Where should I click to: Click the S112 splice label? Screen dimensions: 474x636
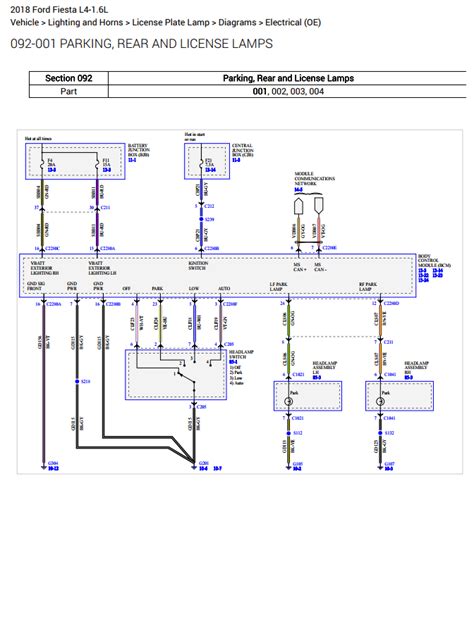point(298,433)
